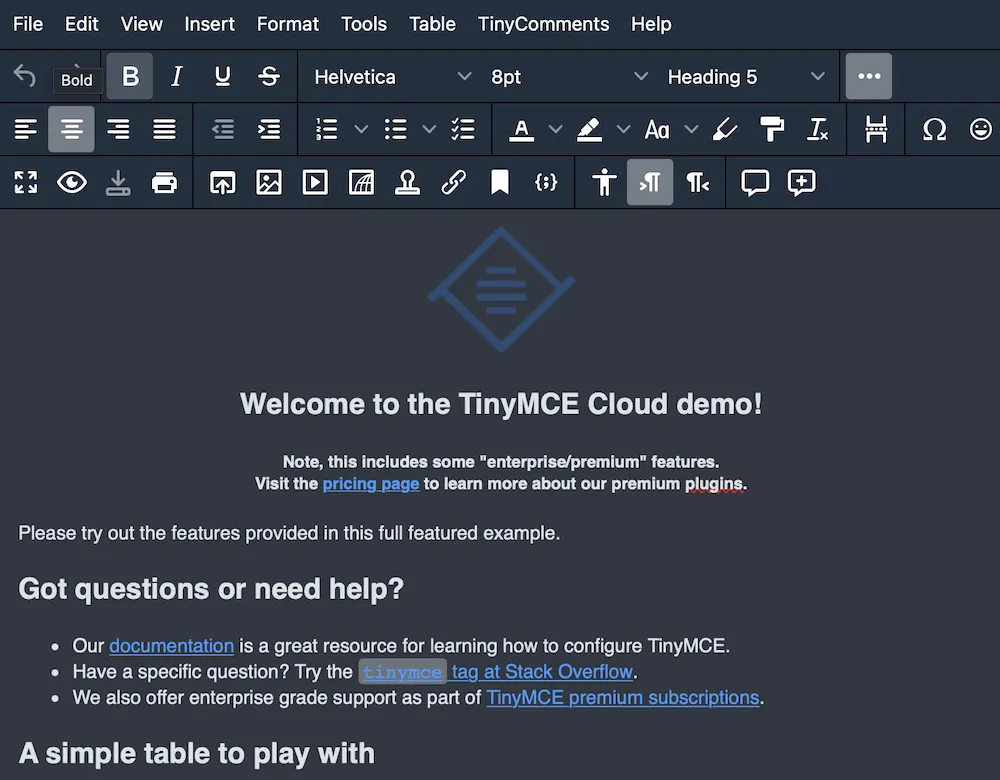Open the Format menu
Screen dimensions: 1000x780
coord(288,24)
